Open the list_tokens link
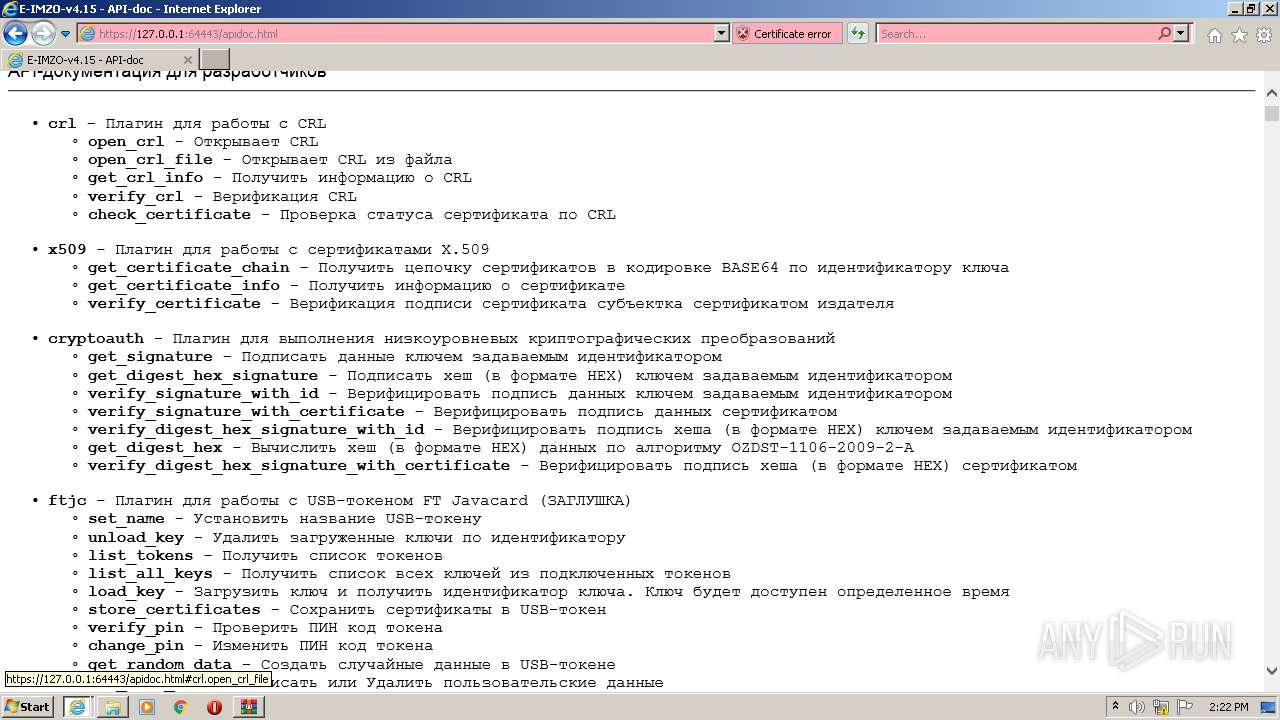The image size is (1280, 720). click(x=140, y=556)
